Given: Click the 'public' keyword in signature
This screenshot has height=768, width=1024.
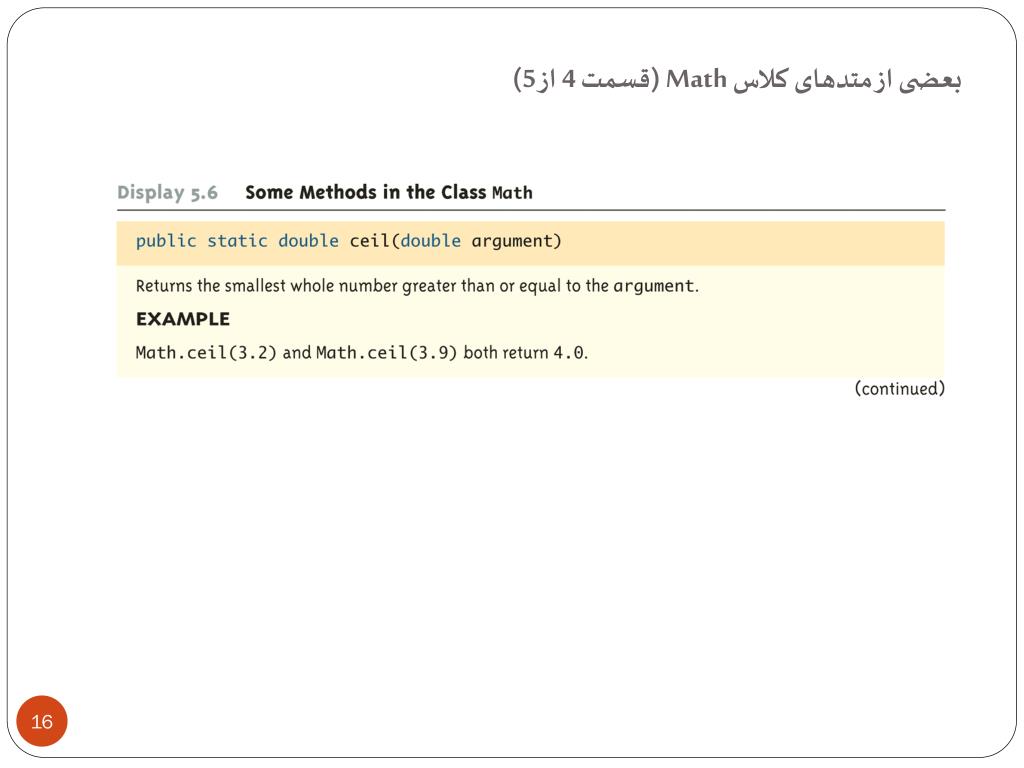Looking at the screenshot, I should (166, 241).
